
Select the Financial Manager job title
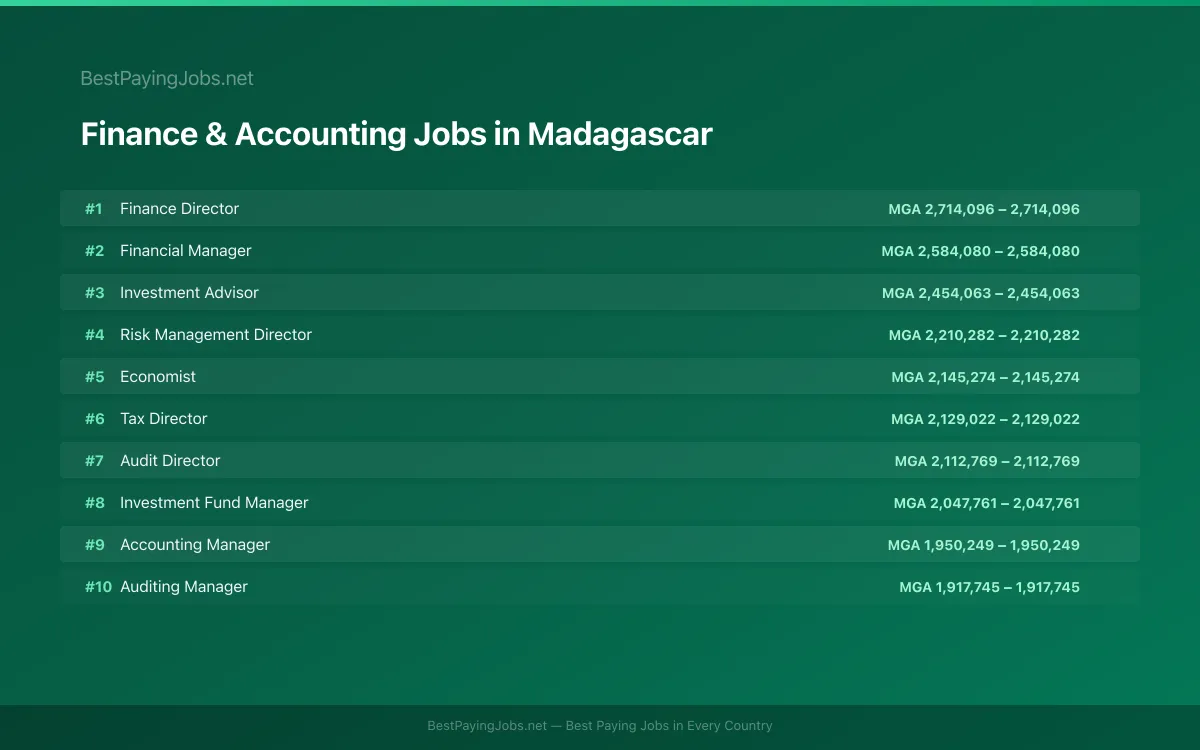click(185, 251)
